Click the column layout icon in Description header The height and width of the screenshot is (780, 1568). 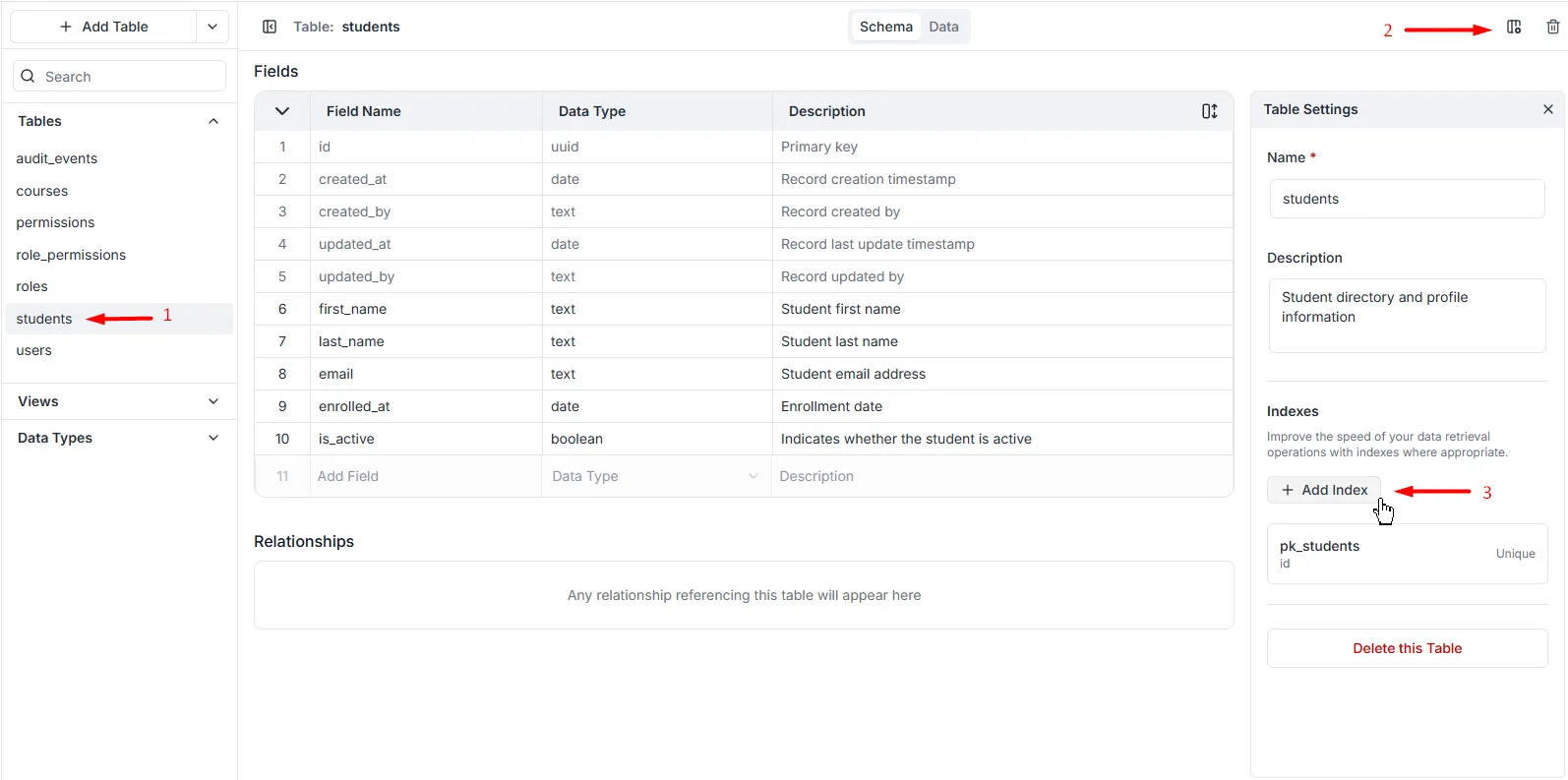coord(1209,111)
